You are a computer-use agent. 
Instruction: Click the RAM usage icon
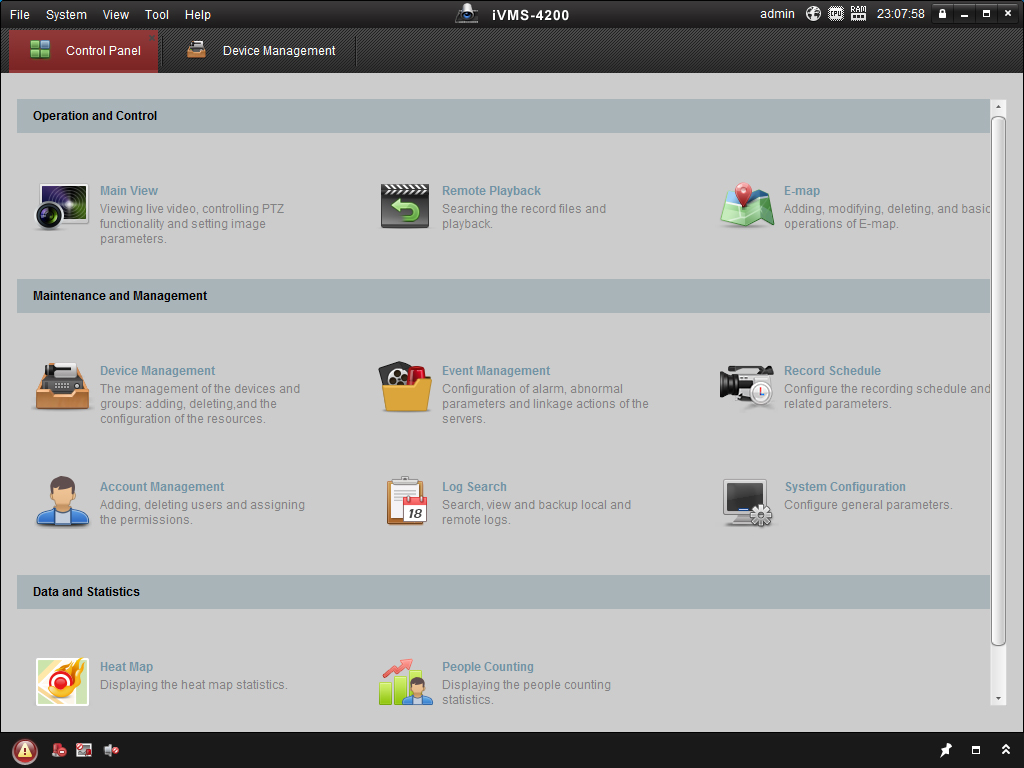(x=858, y=14)
